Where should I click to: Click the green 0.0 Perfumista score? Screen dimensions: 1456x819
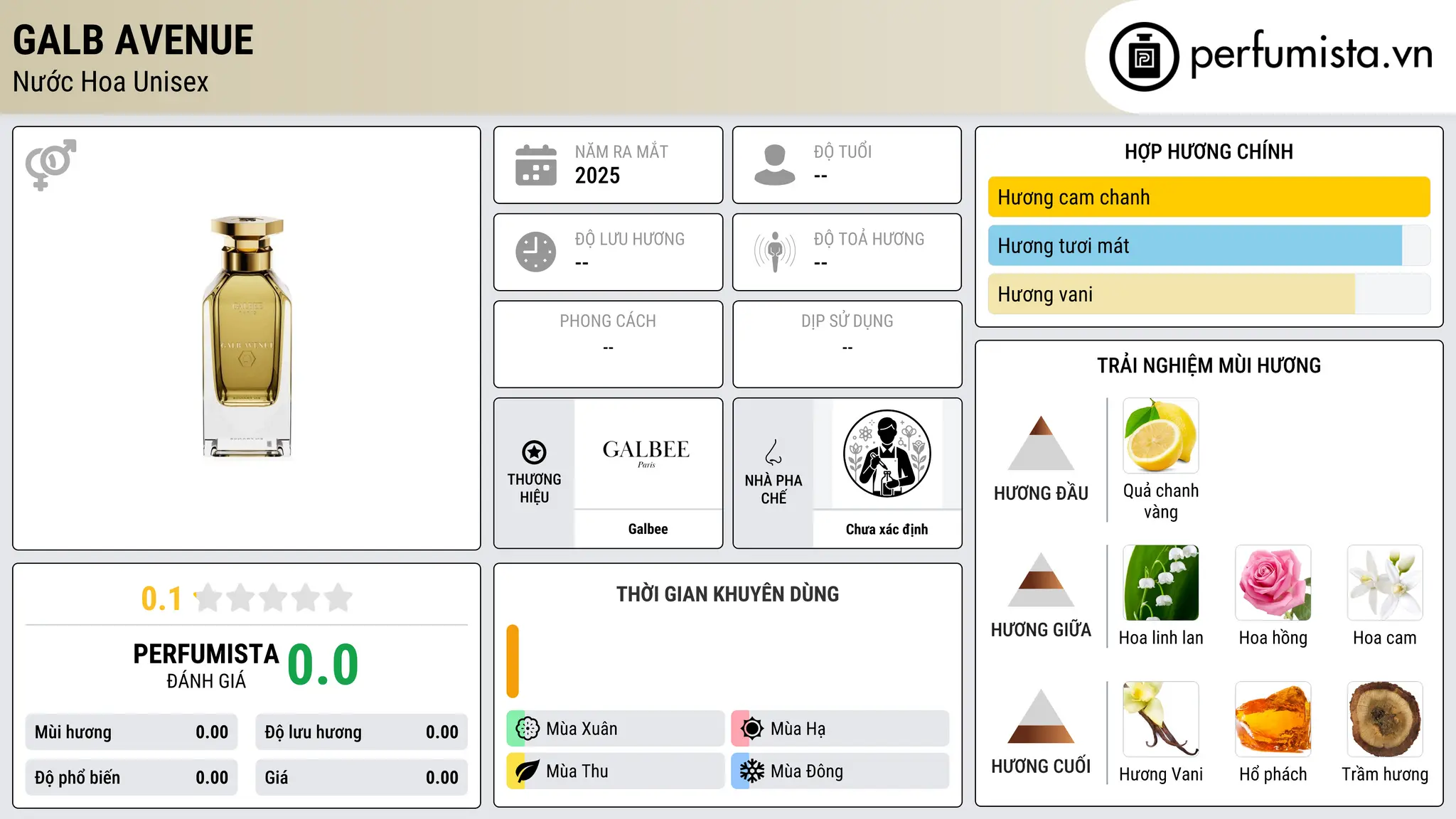tap(323, 665)
